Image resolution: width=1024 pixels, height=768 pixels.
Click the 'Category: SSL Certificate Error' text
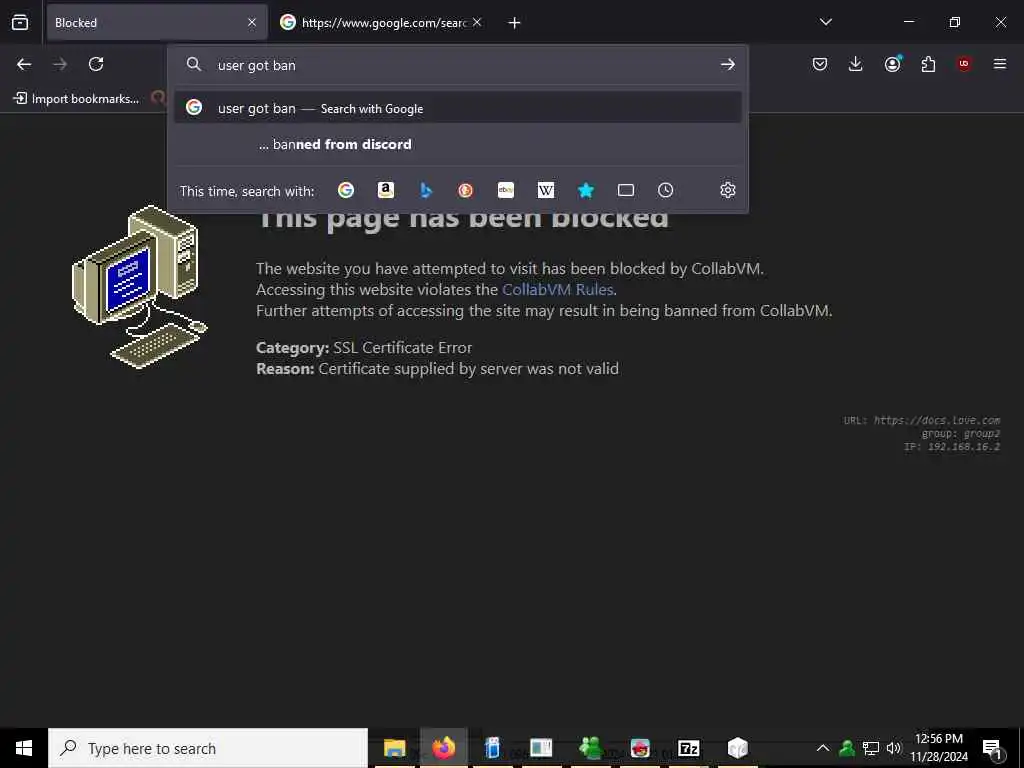coord(364,347)
